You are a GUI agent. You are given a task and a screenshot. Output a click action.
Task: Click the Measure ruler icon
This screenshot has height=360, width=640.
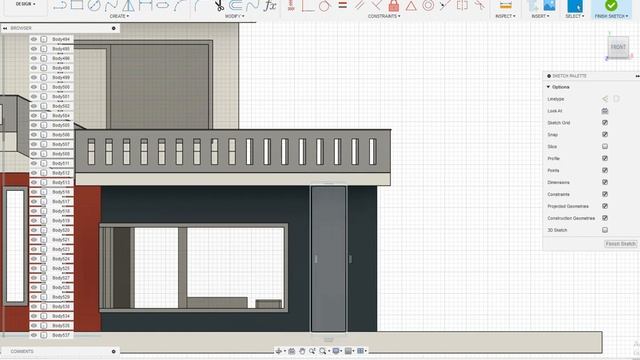506,5
